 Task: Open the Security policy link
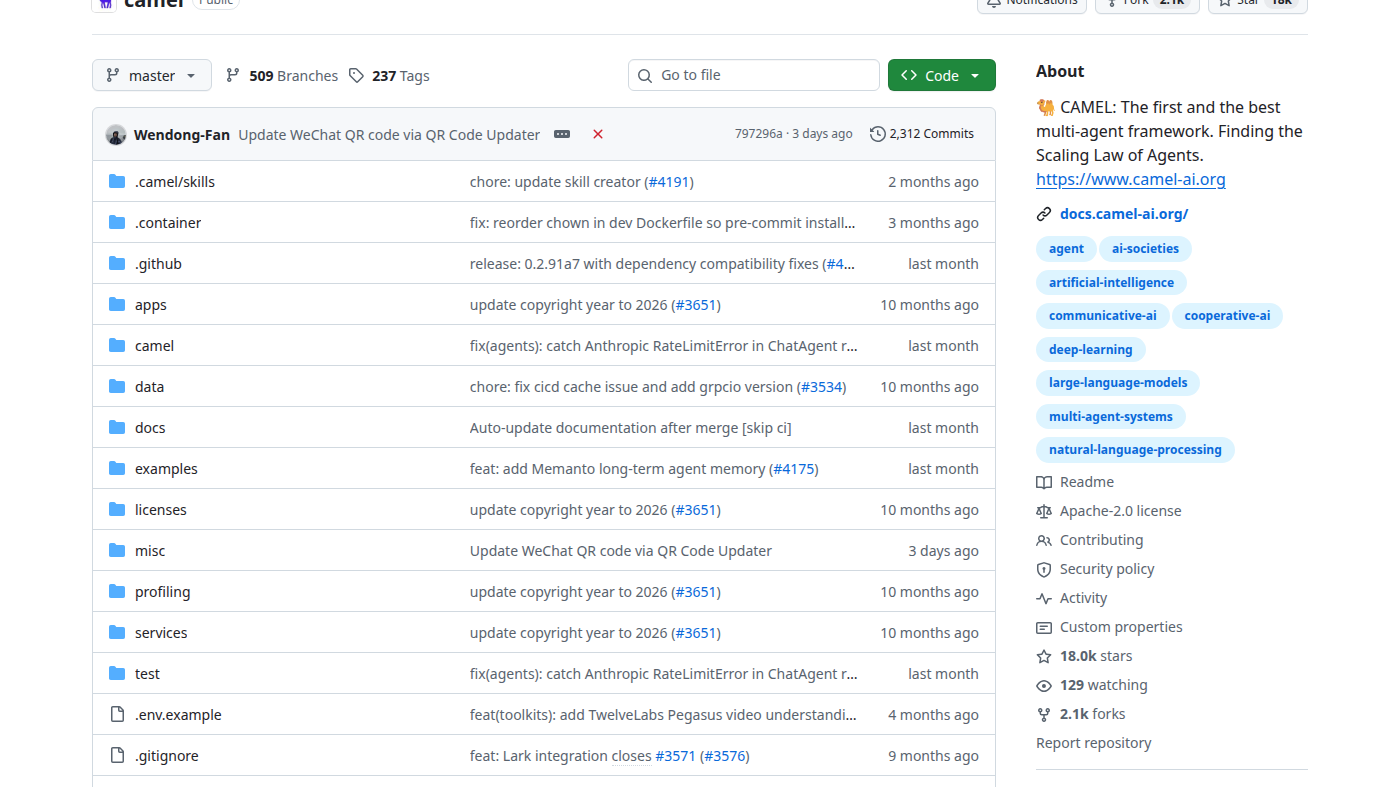click(x=1095, y=569)
